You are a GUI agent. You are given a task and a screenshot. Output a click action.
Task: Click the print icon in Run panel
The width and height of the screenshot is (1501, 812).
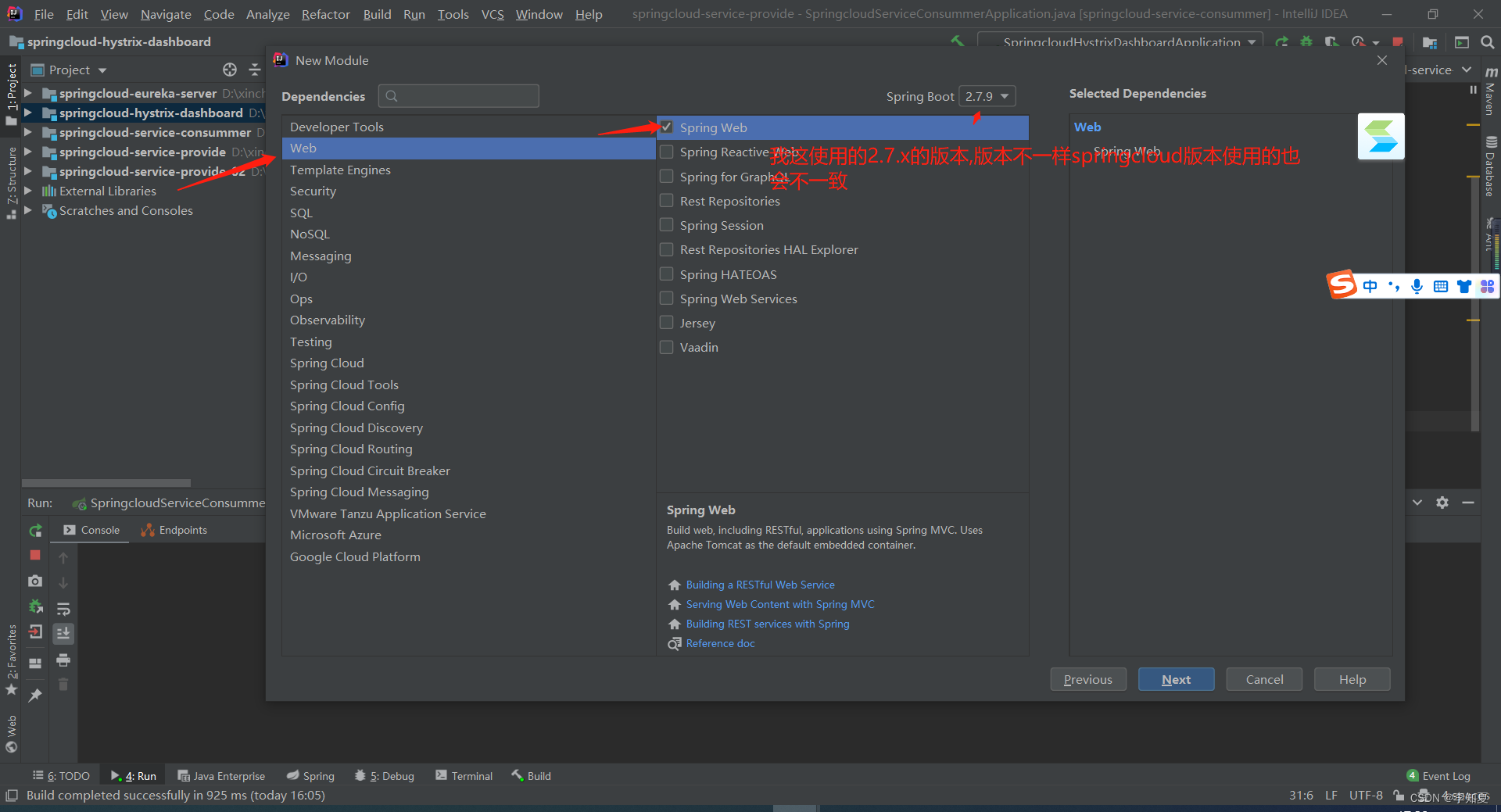pos(63,660)
